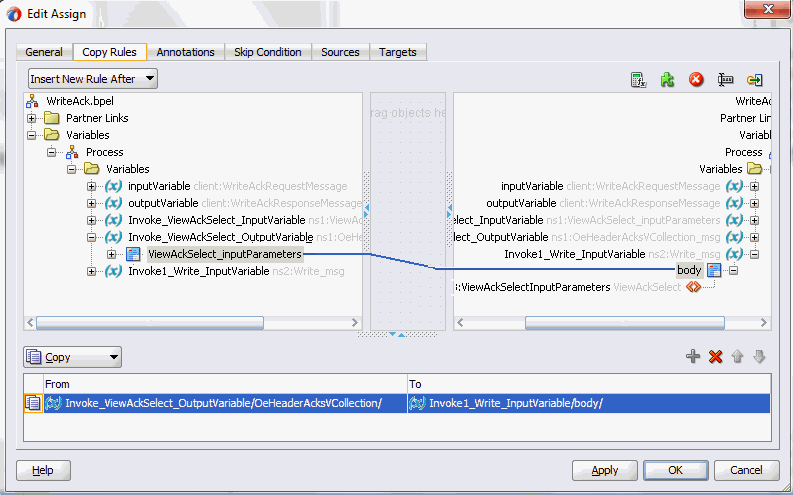Select the ViewAckSelect_inputParameters tree label
This screenshot has width=793, height=495.
click(x=225, y=254)
